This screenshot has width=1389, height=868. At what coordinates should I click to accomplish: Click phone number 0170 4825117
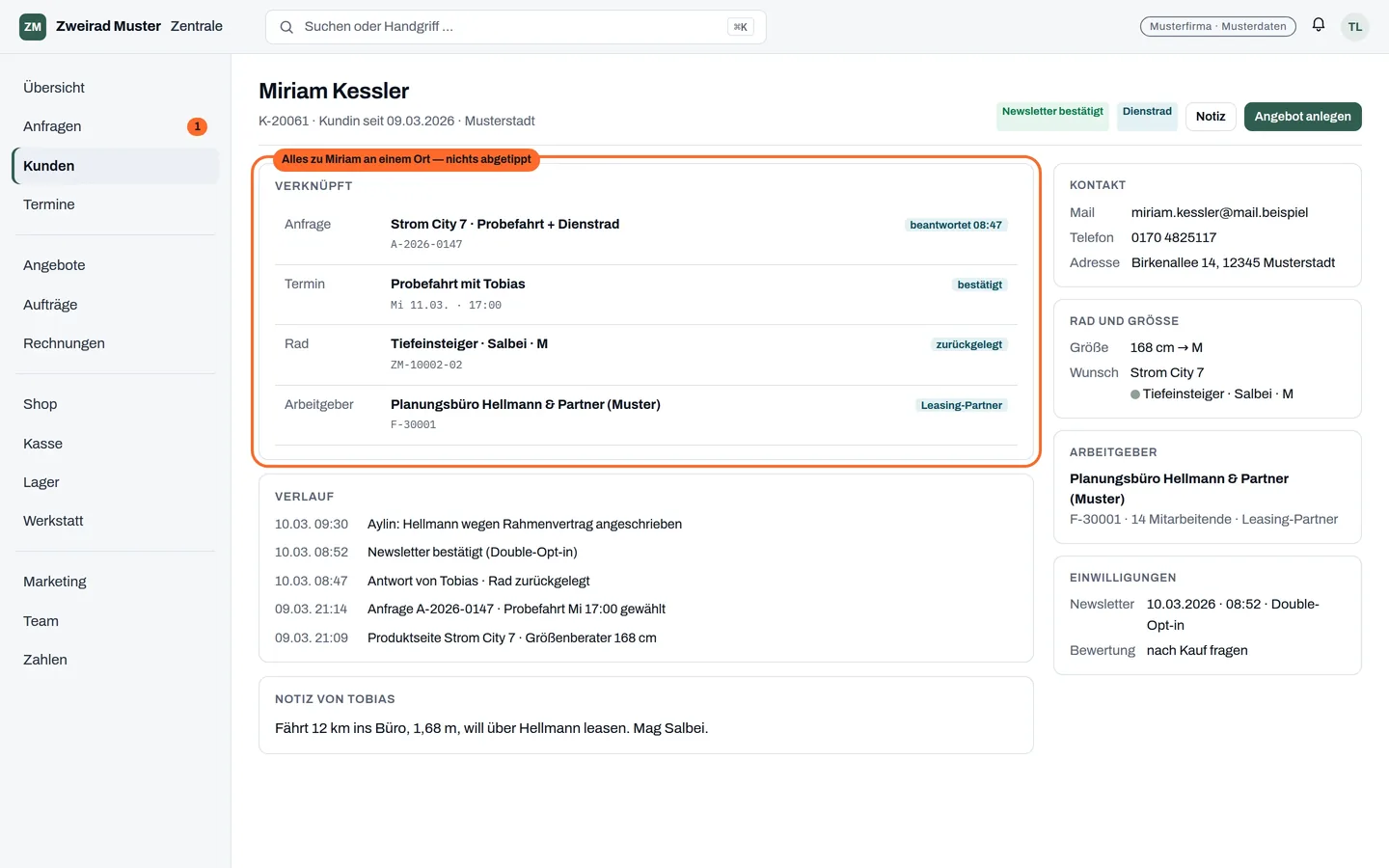point(1174,238)
